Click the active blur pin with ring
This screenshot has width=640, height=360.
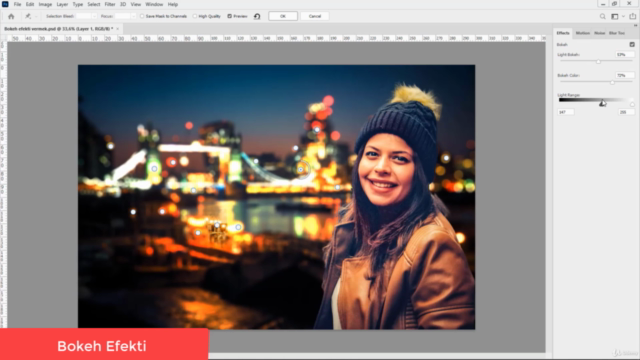[x=301, y=169]
